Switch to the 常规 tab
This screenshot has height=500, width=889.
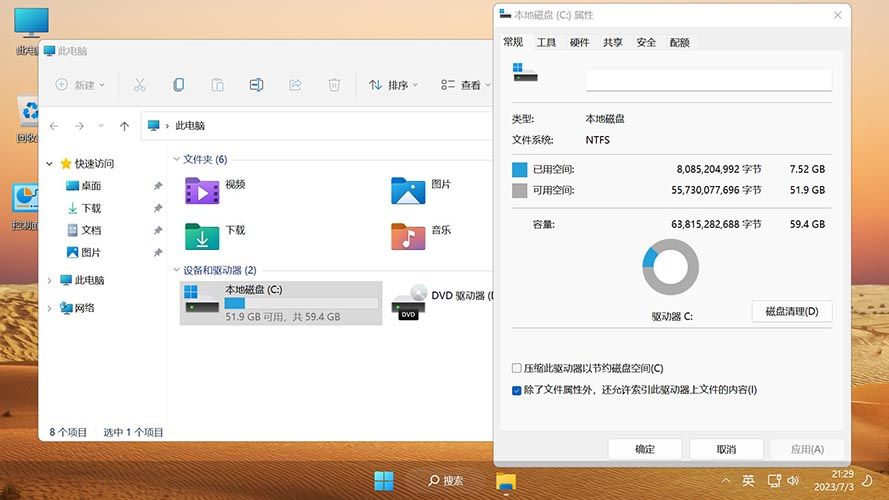click(513, 42)
